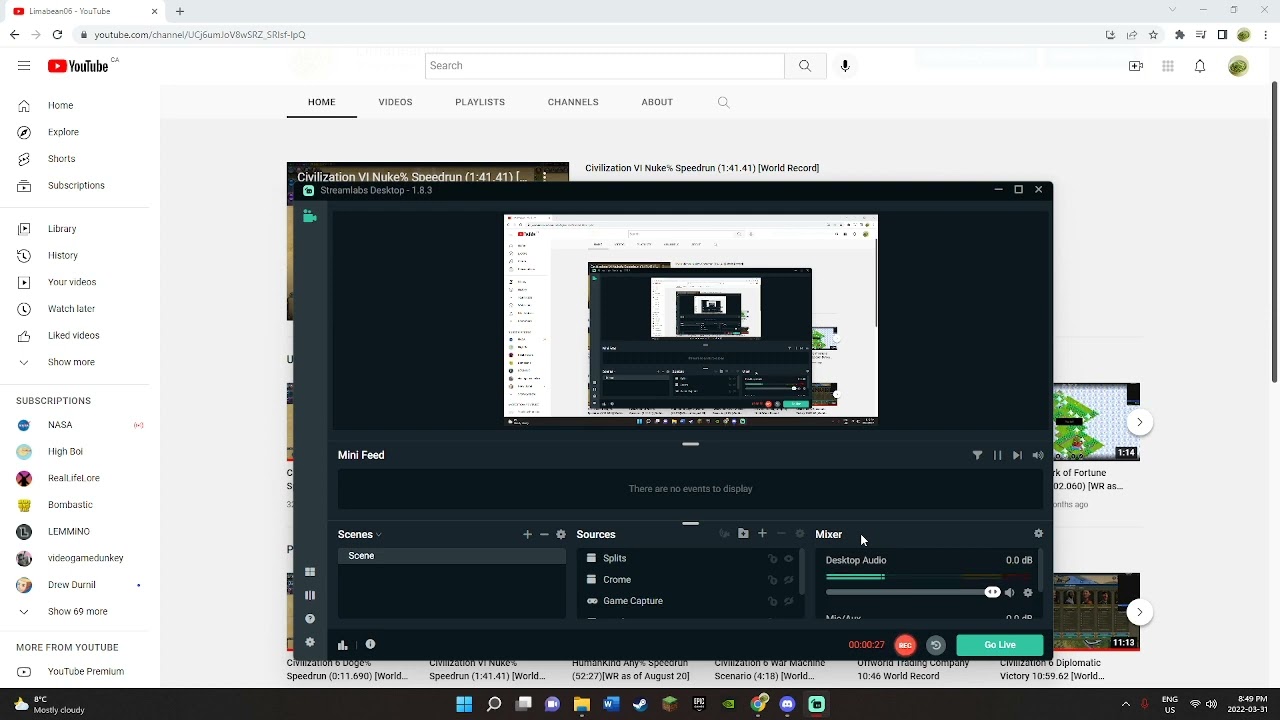Open NASA subscription channel
Screen dimensions: 1280x720
pos(75,425)
